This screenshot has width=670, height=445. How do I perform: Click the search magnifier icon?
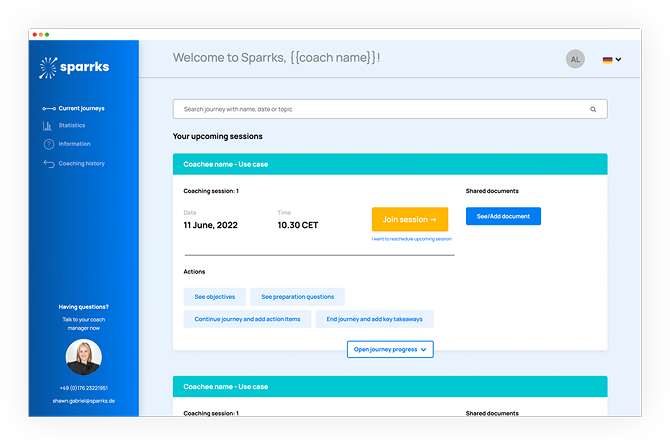coord(593,109)
